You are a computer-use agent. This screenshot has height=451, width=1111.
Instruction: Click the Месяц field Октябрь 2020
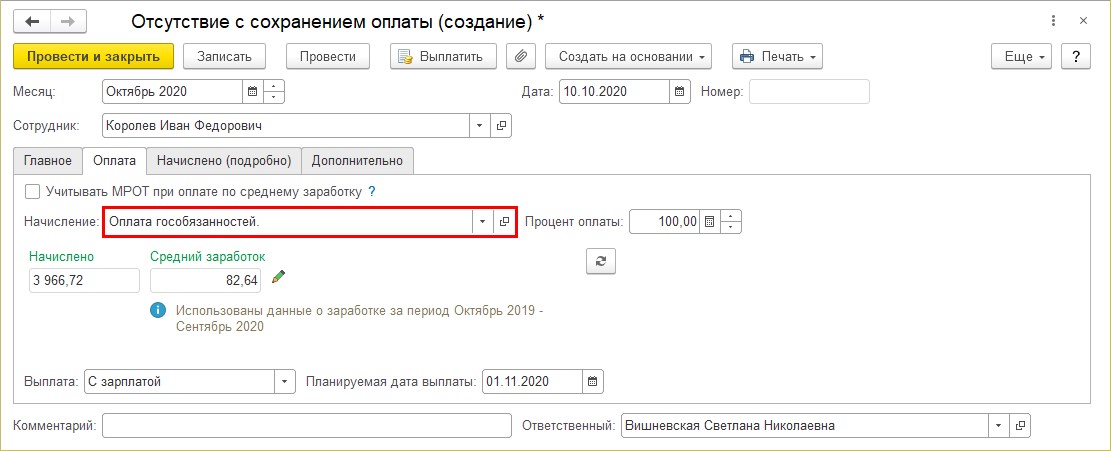click(173, 91)
